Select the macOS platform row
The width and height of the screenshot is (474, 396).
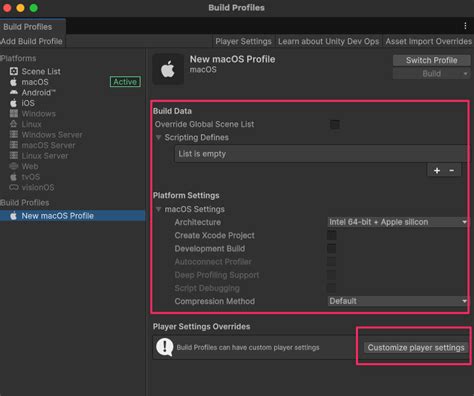coord(73,82)
